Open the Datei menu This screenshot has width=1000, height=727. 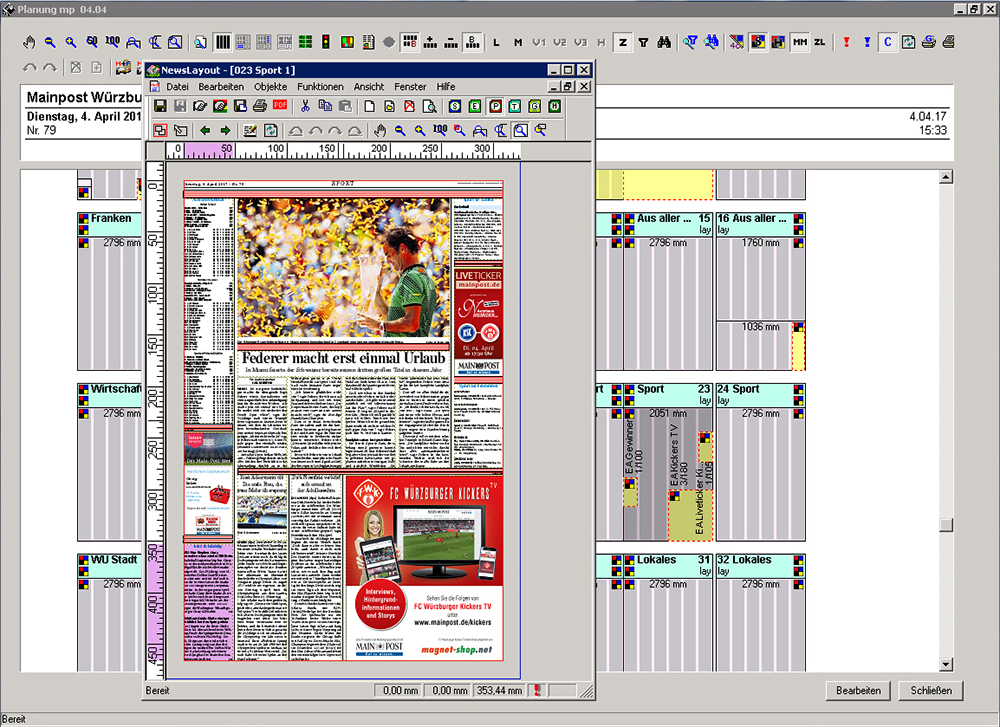pyautogui.click(x=177, y=87)
